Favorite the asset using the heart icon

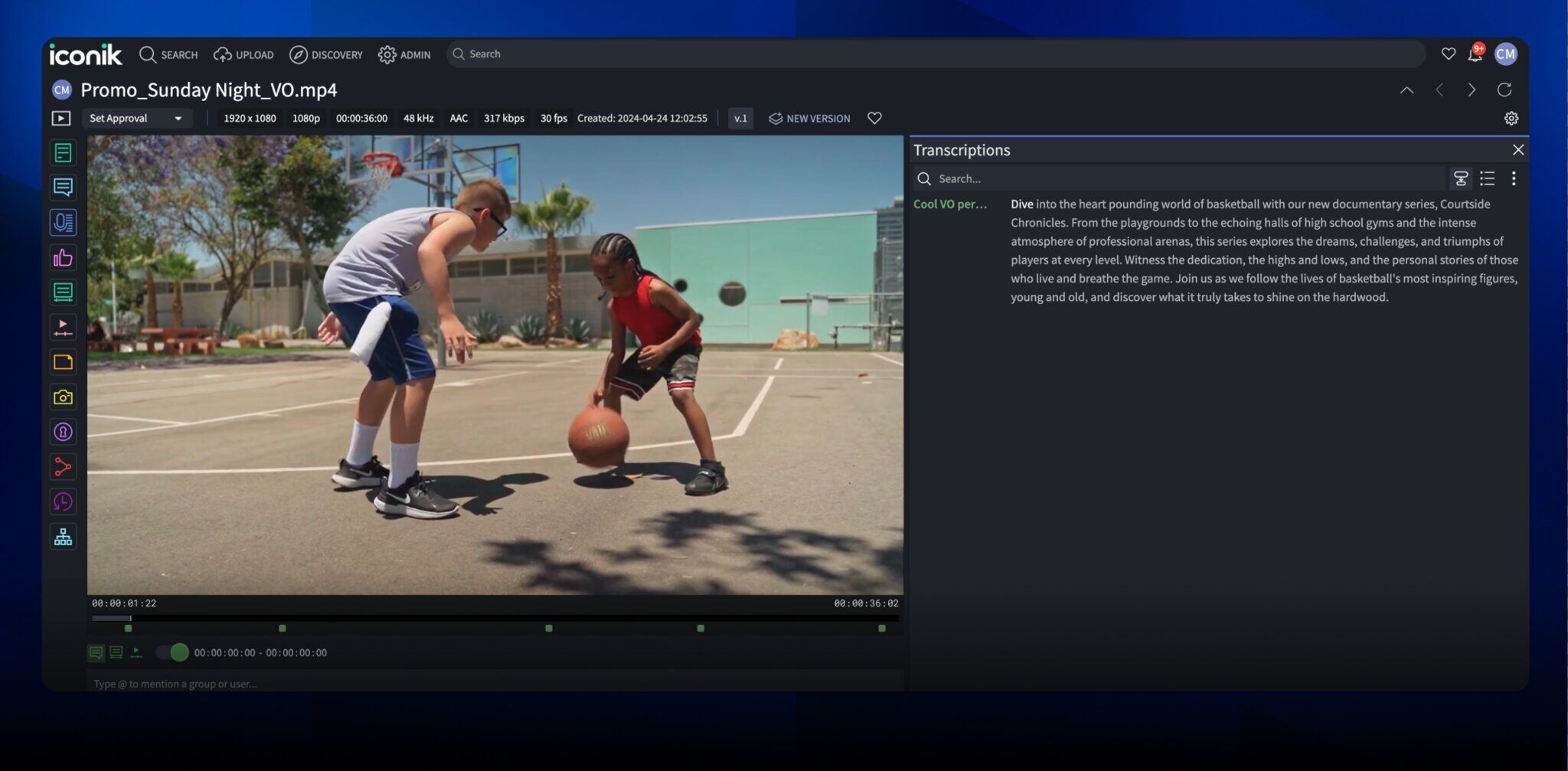[874, 118]
